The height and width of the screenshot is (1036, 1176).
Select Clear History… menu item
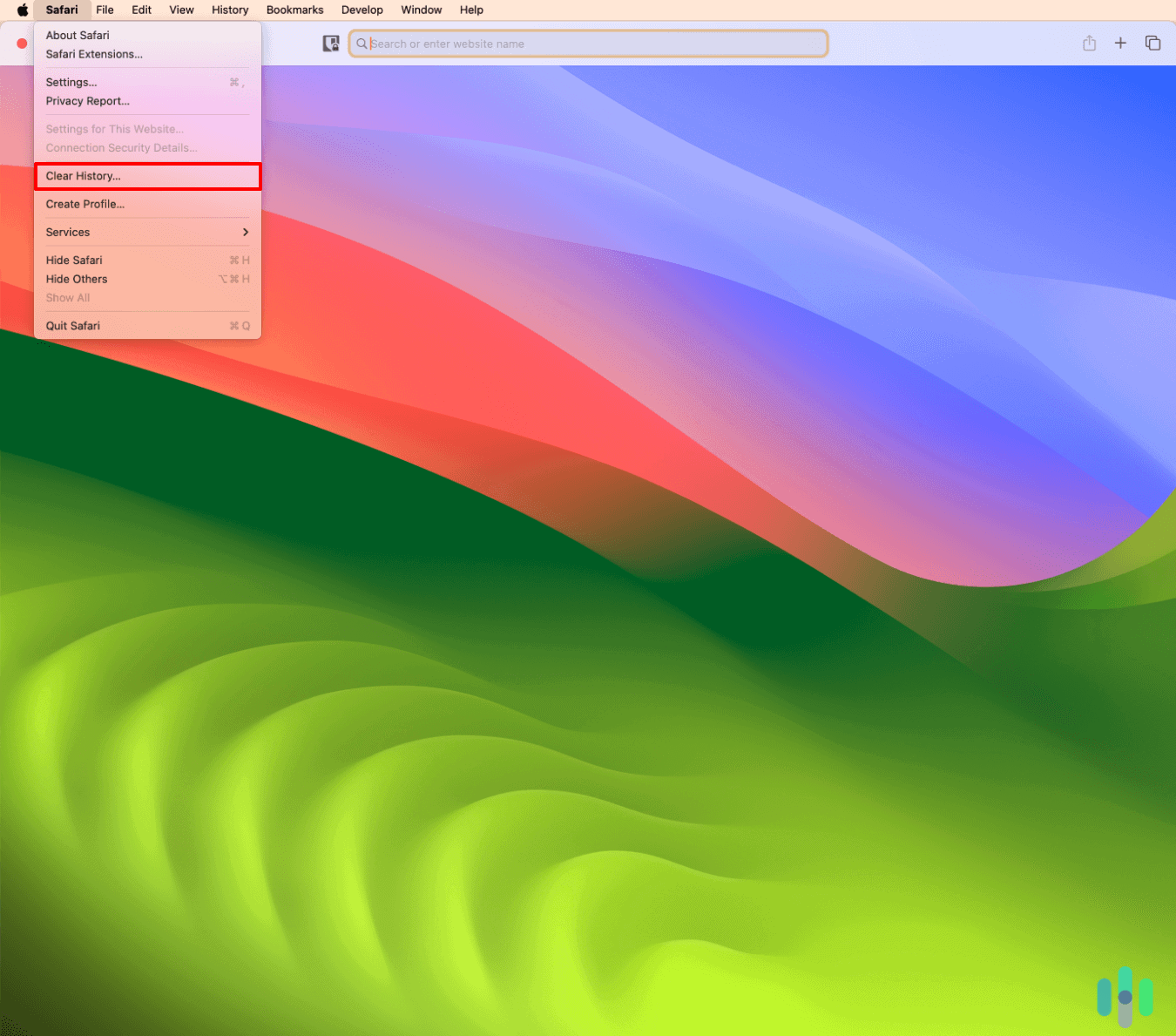(x=84, y=176)
